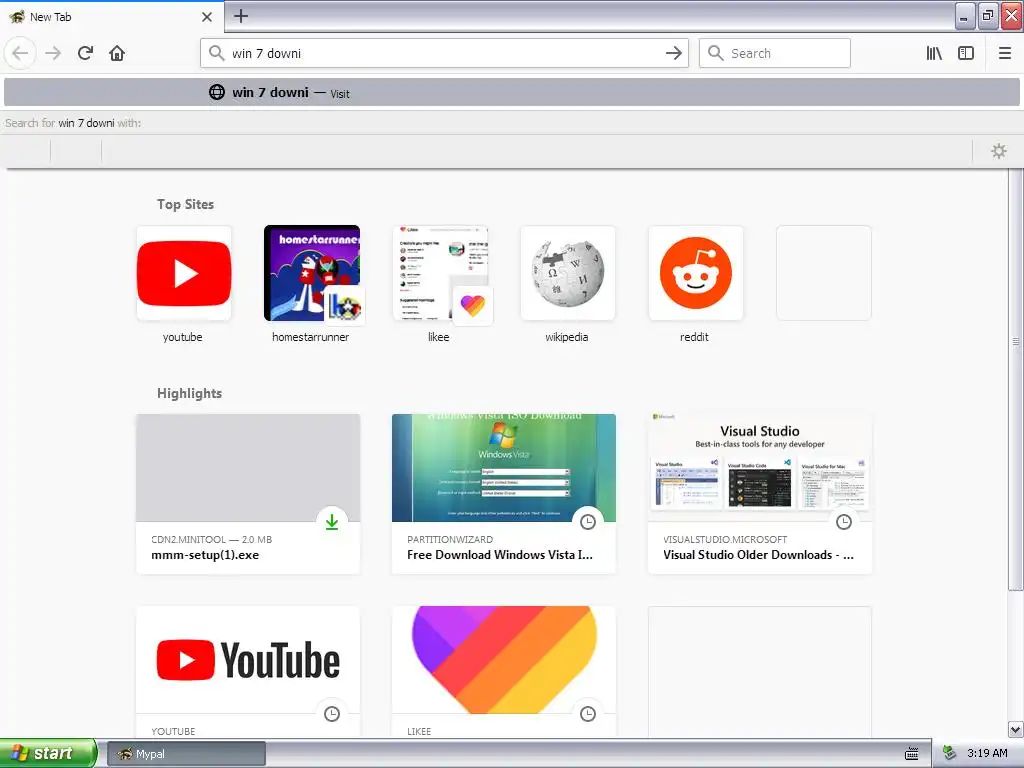Reload the current page
The image size is (1024, 768).
pyautogui.click(x=86, y=53)
